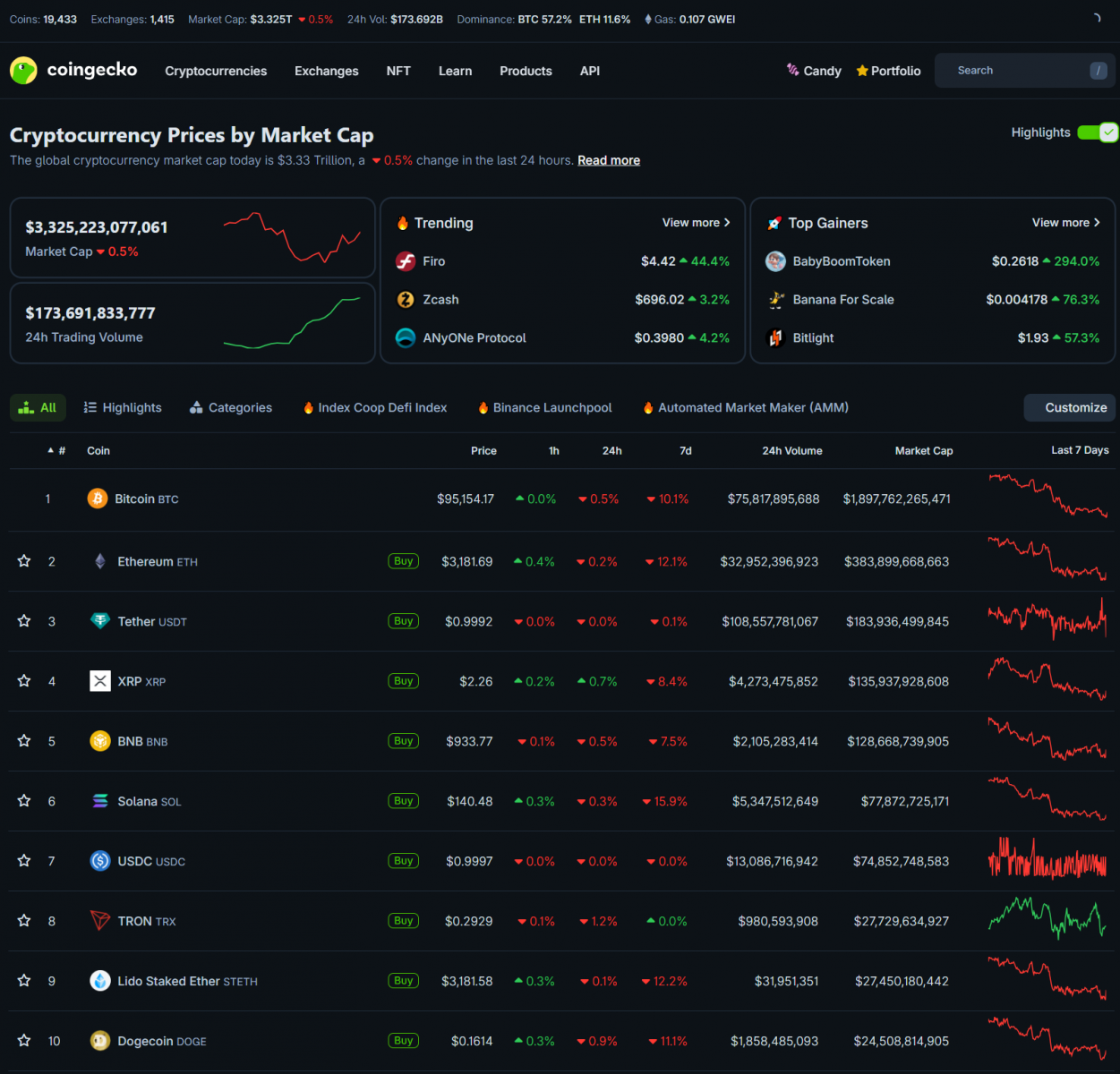The image size is (1120, 1074).
Task: Click the TRON coin icon
Action: 100,921
